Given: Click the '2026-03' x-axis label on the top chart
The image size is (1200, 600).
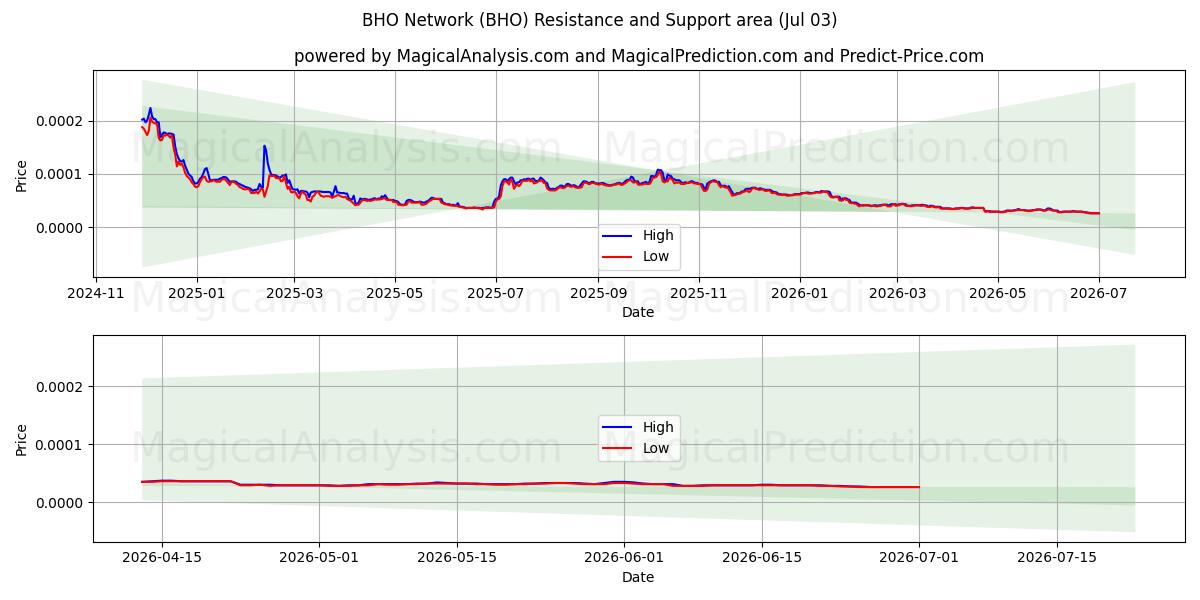Looking at the screenshot, I should click(897, 293).
